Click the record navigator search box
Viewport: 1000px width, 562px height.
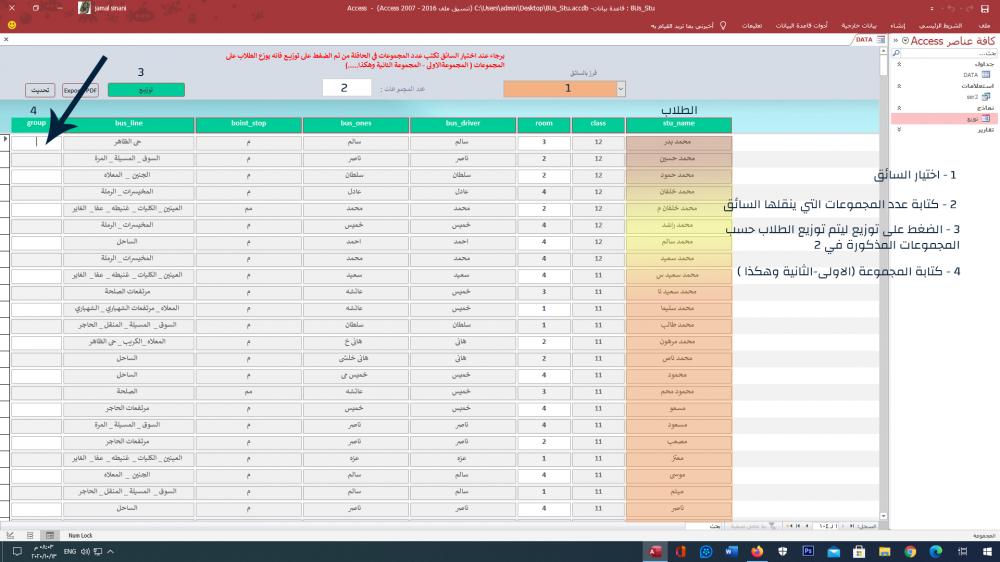tap(704, 526)
